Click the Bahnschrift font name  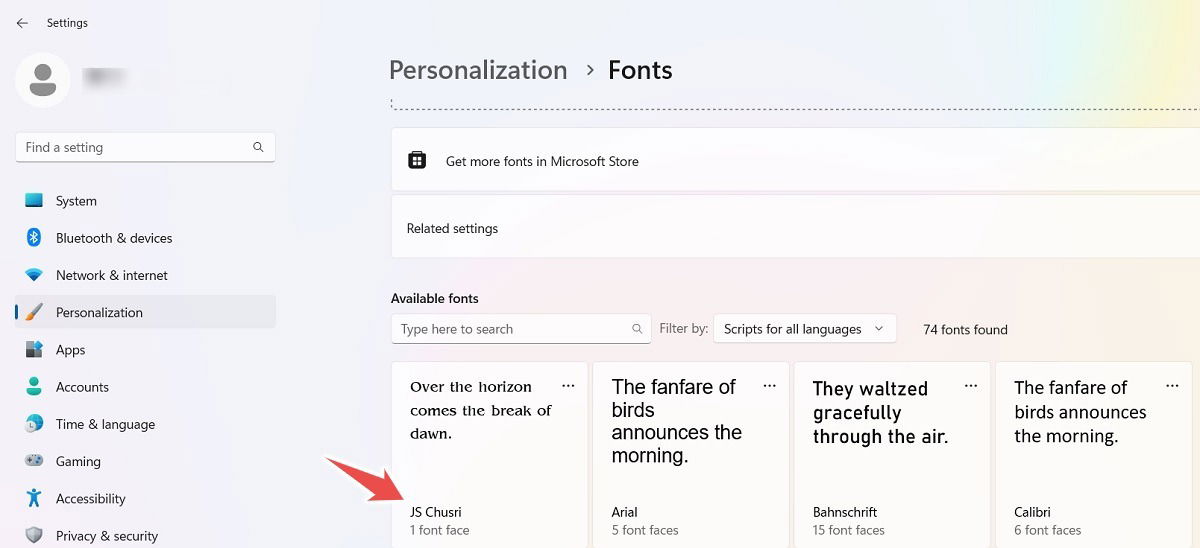click(845, 512)
